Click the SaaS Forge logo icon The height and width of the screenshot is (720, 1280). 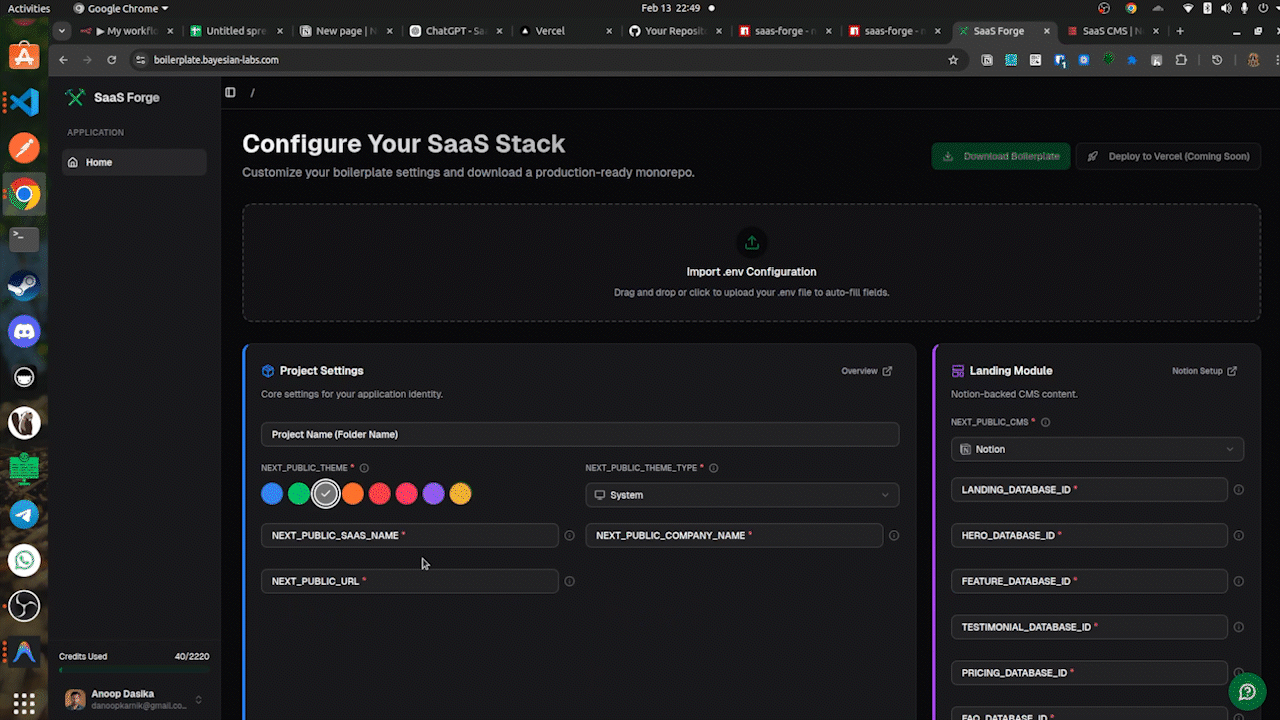[x=75, y=98]
